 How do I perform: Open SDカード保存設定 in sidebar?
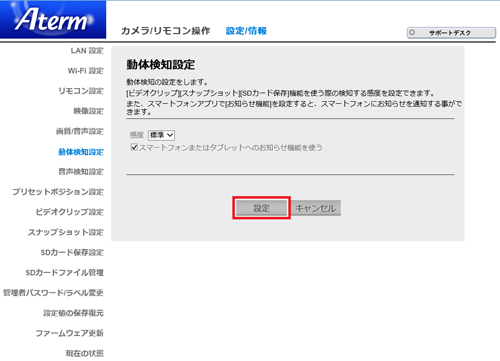[72, 252]
